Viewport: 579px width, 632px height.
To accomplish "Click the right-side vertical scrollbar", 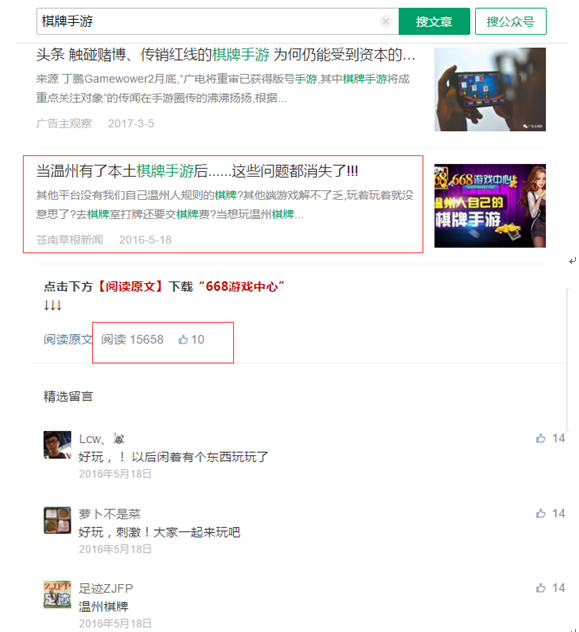I will tap(567, 360).
